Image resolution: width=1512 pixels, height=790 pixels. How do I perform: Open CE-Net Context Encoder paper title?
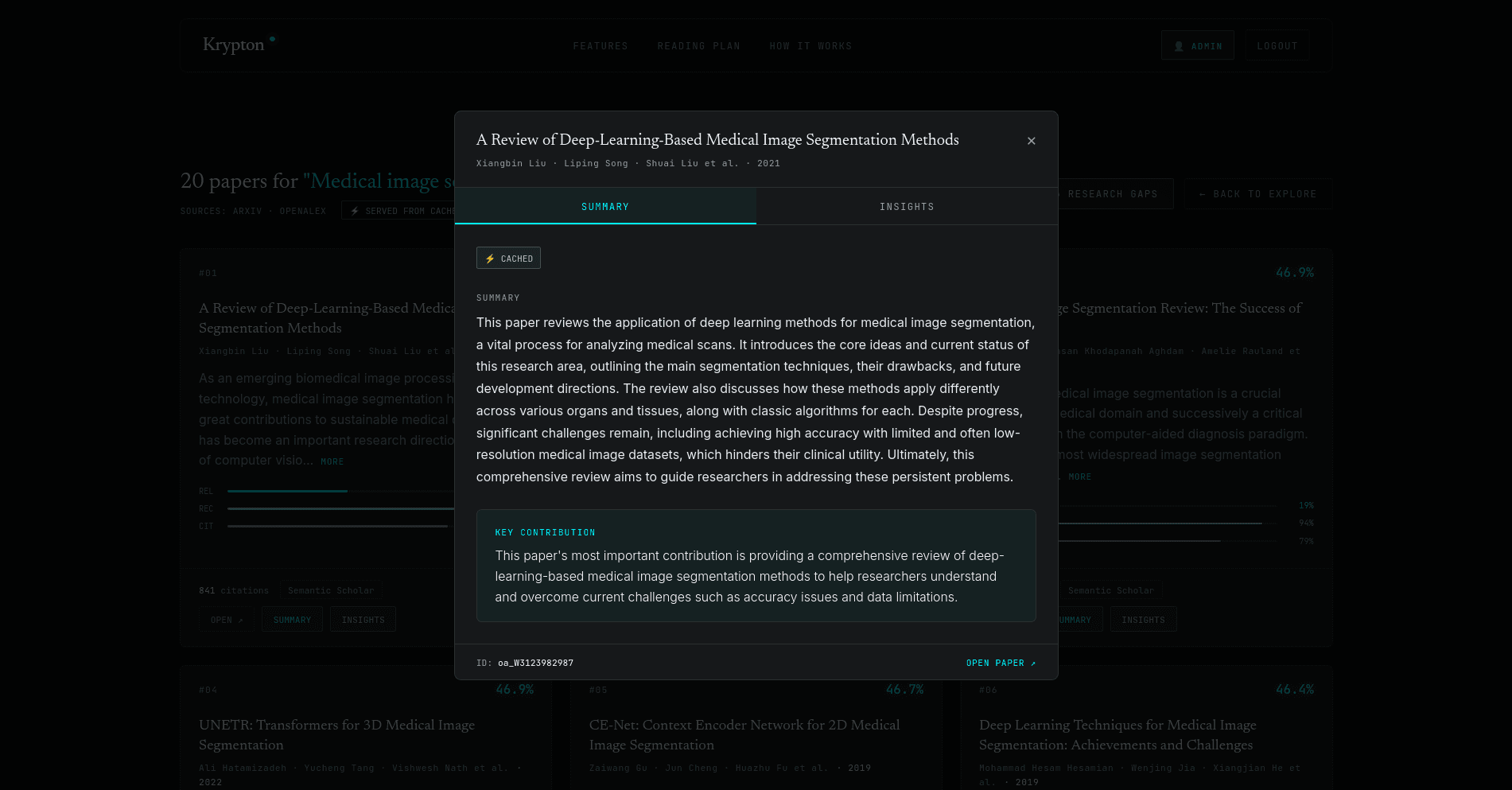[744, 734]
